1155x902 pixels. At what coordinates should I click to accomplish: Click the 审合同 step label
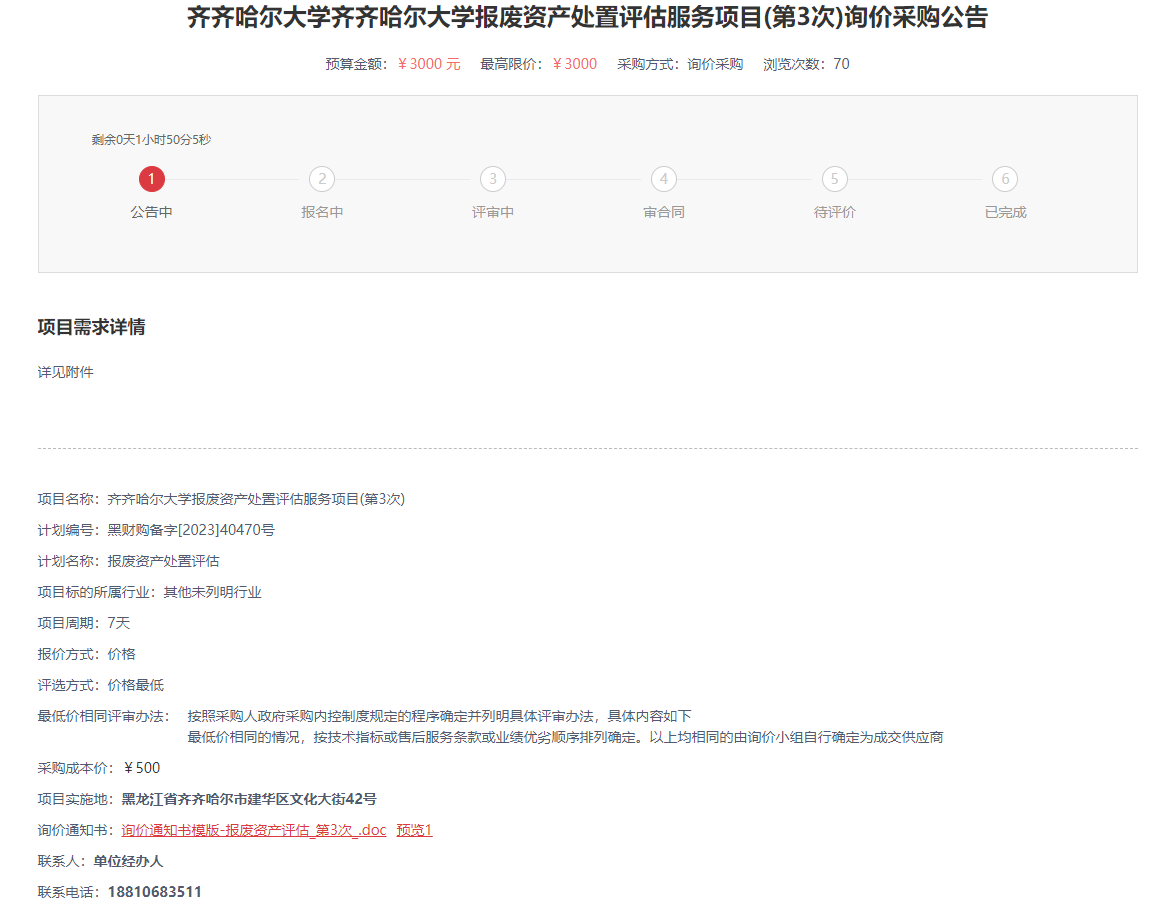click(x=663, y=212)
